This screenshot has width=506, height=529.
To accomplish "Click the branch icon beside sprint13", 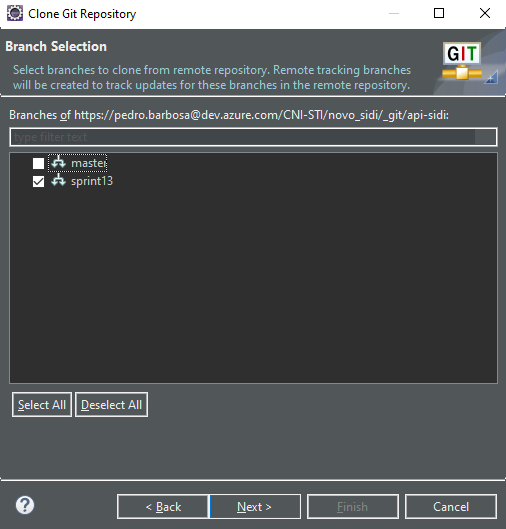I will [x=59, y=180].
